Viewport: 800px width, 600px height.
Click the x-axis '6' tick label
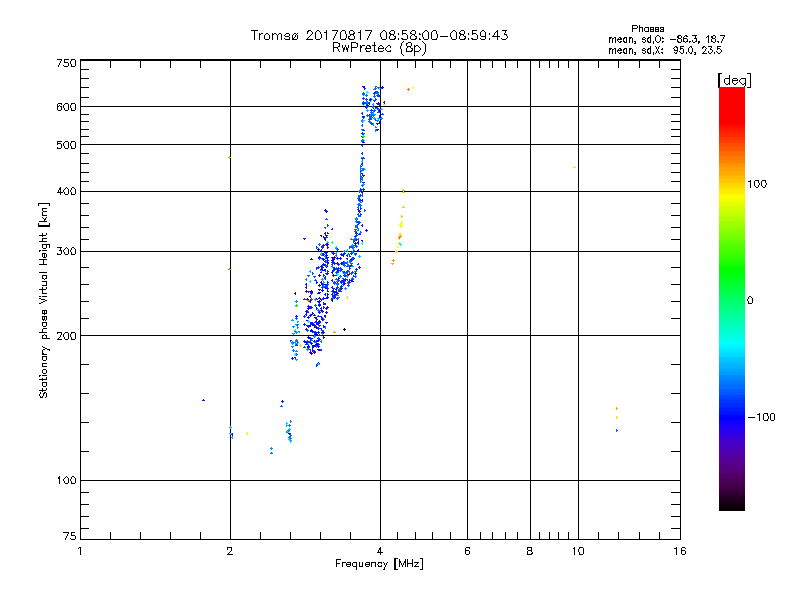click(467, 551)
